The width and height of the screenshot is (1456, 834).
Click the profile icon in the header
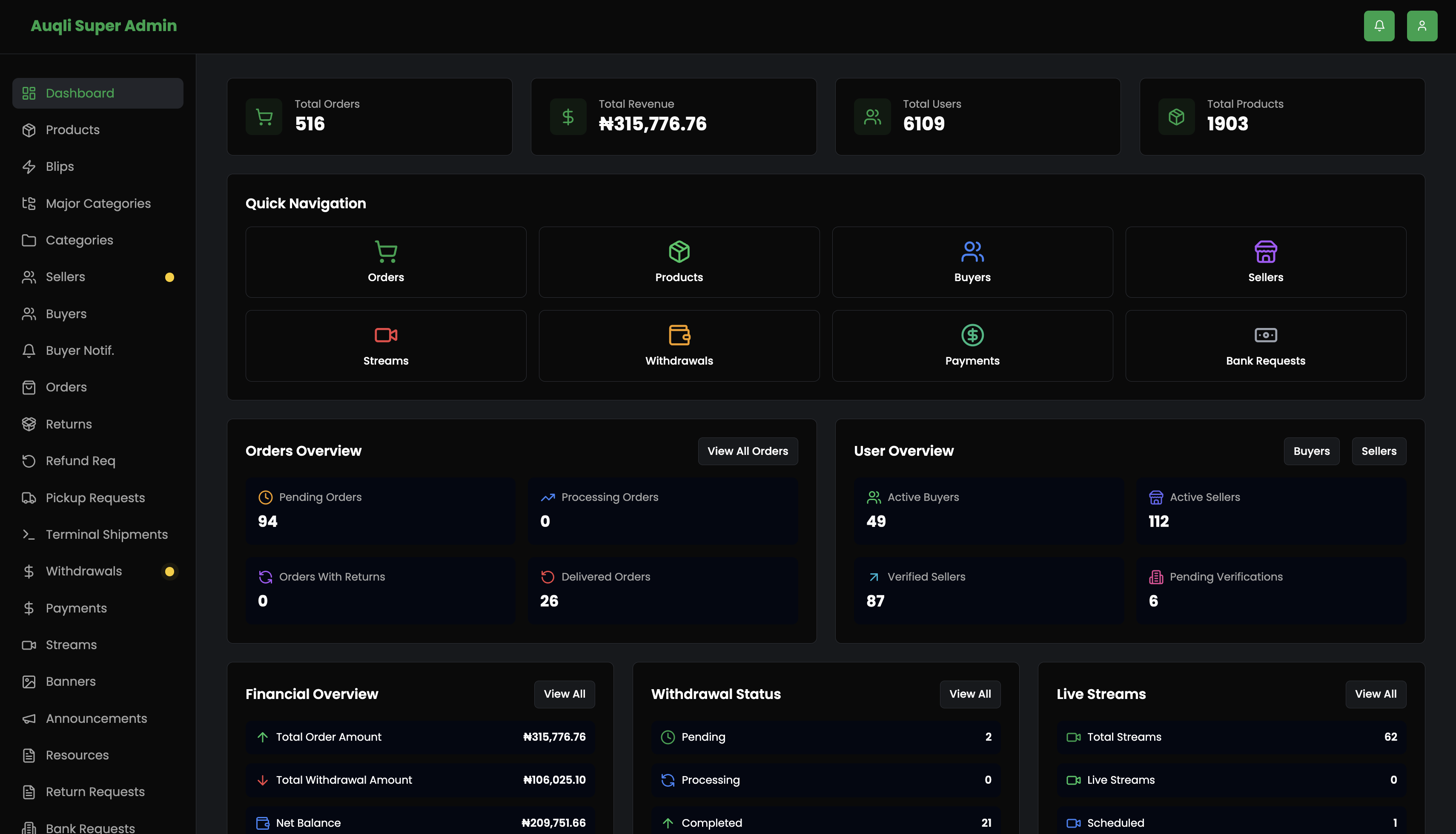point(1422,26)
